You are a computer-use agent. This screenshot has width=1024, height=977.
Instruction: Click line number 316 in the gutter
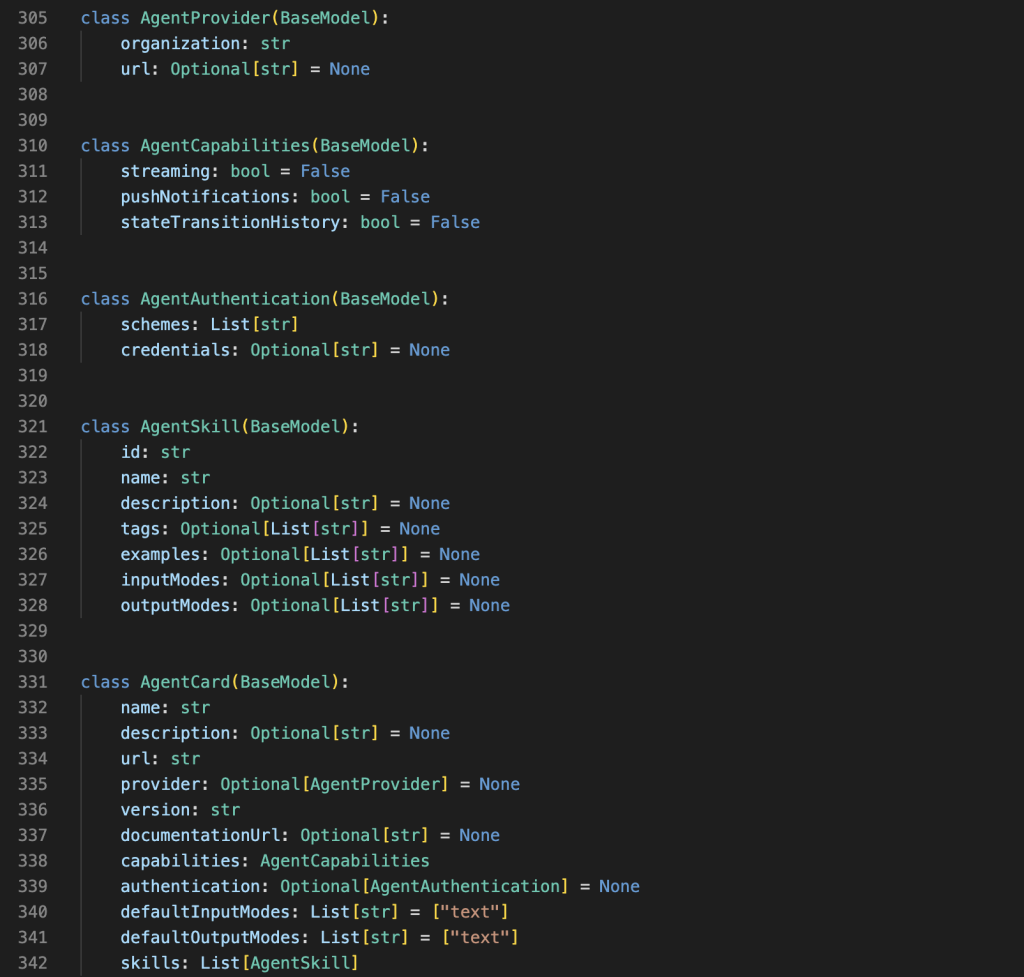coord(33,299)
